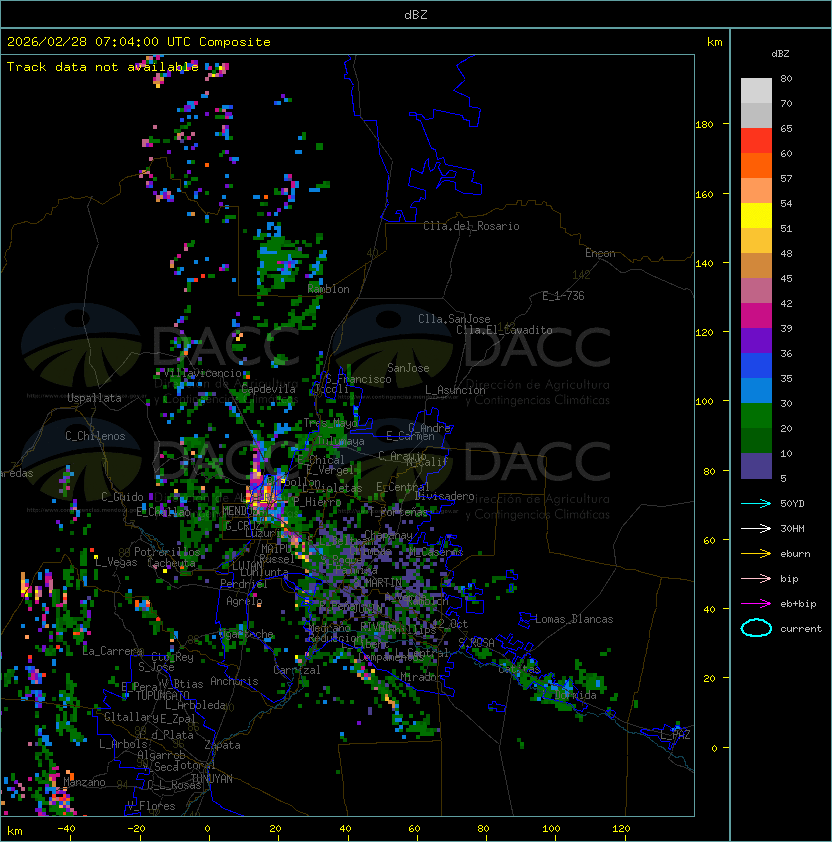
Task: Click the magenta eb+bip arrow icon
Action: [x=756, y=604]
